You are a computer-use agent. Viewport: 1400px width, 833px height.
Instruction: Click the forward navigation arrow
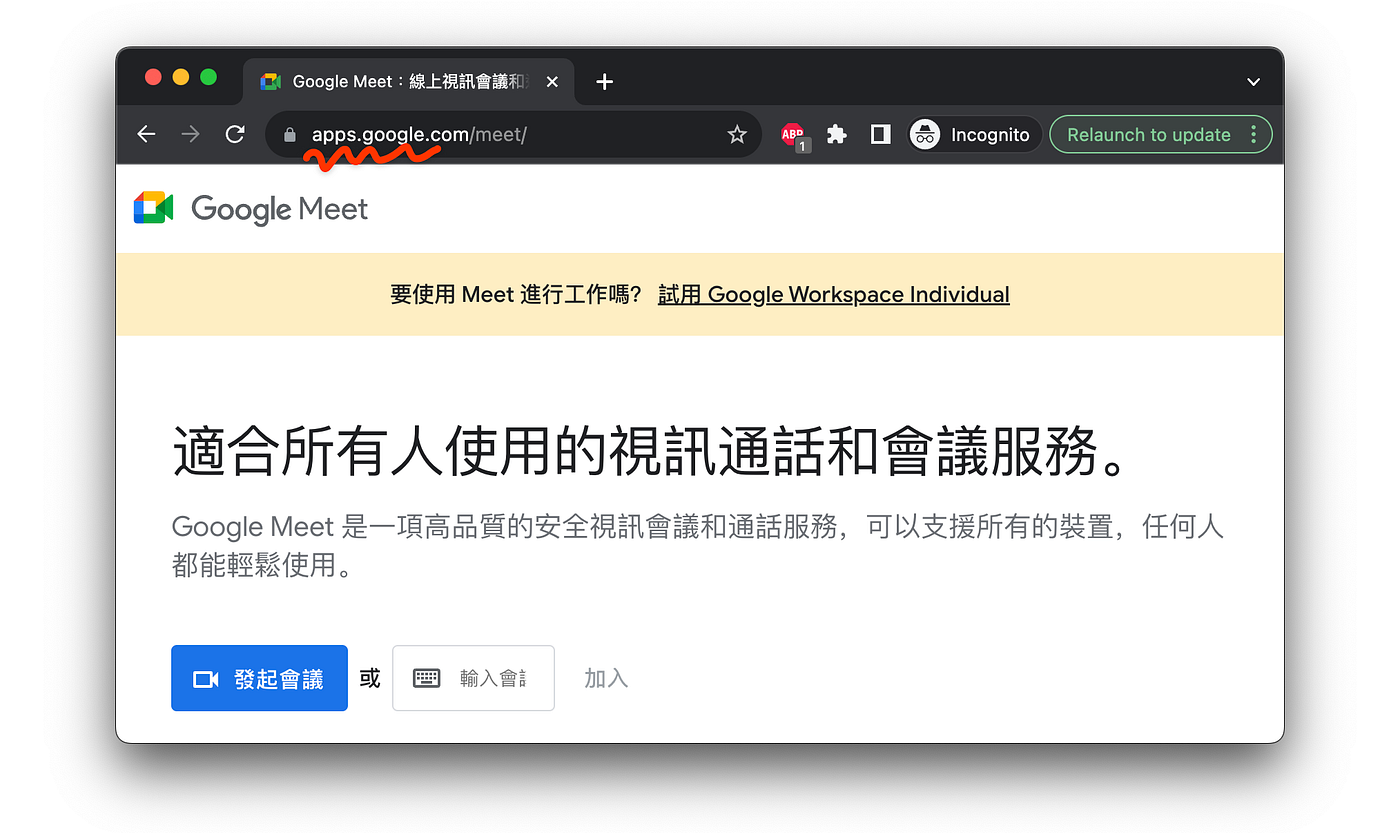190,134
